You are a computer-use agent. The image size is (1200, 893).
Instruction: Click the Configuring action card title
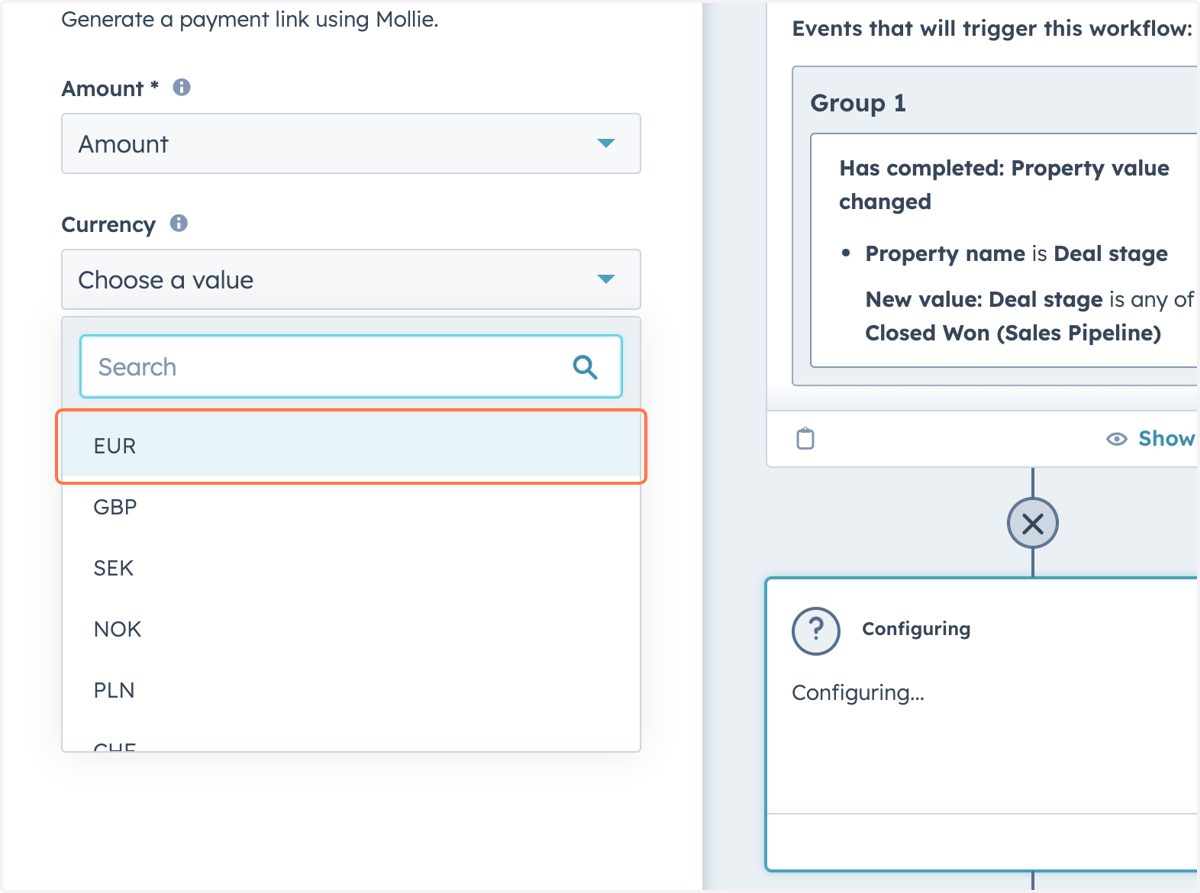(916, 629)
